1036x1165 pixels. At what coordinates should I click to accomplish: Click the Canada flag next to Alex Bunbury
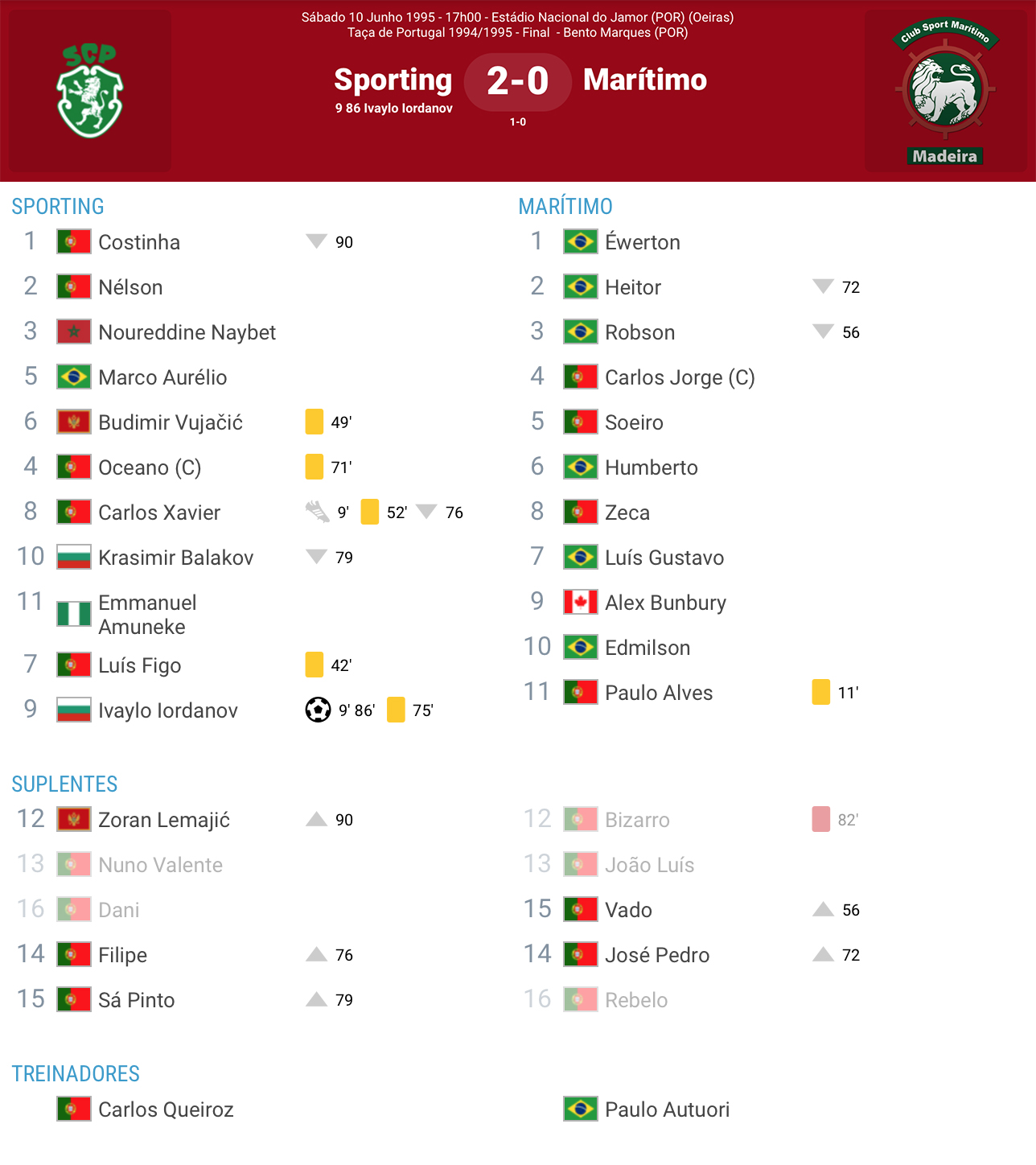580,602
